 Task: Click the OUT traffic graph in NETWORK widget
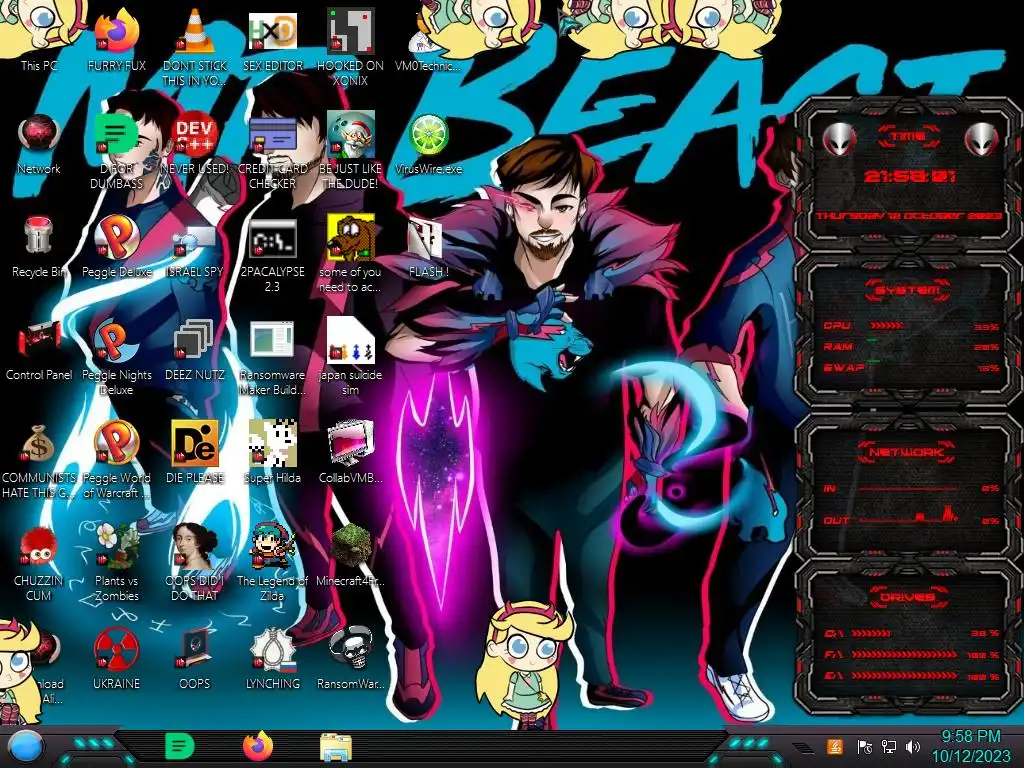point(908,515)
